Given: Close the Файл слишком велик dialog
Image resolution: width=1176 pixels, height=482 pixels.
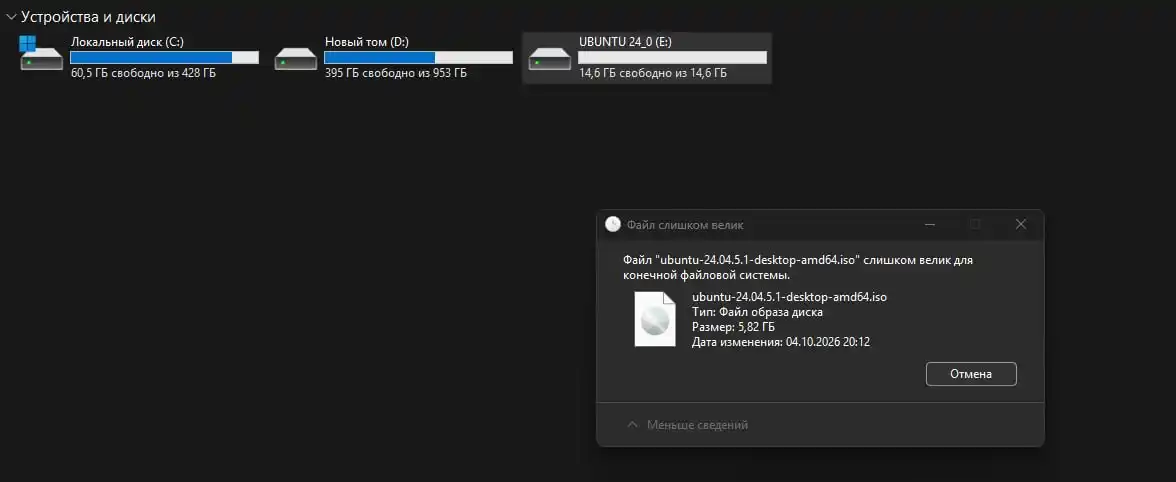Looking at the screenshot, I should pyautogui.click(x=1020, y=224).
